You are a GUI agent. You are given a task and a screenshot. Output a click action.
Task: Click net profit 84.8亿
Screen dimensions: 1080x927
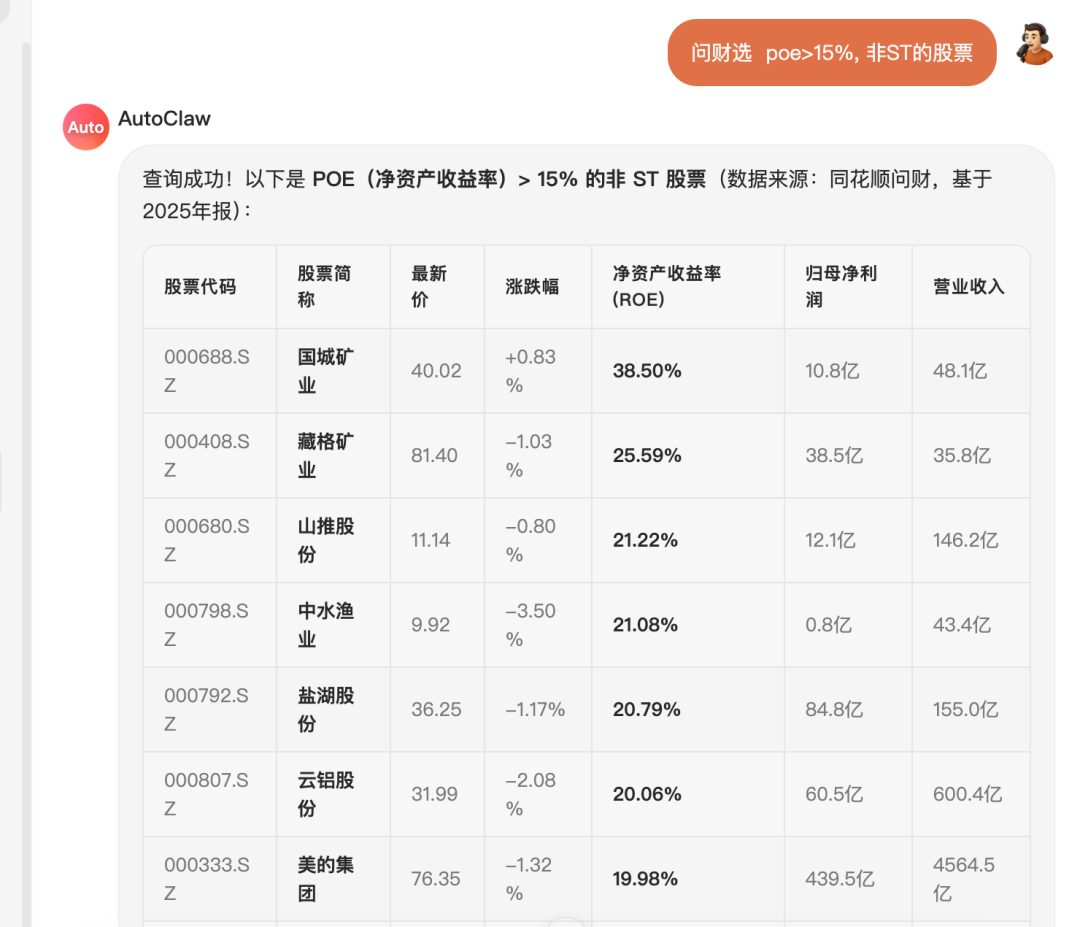tap(834, 710)
